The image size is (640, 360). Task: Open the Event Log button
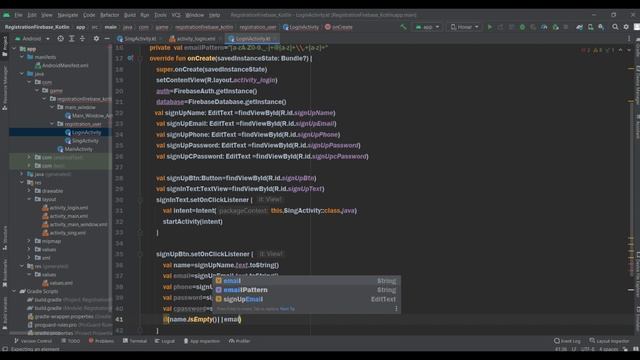click(x=567, y=341)
